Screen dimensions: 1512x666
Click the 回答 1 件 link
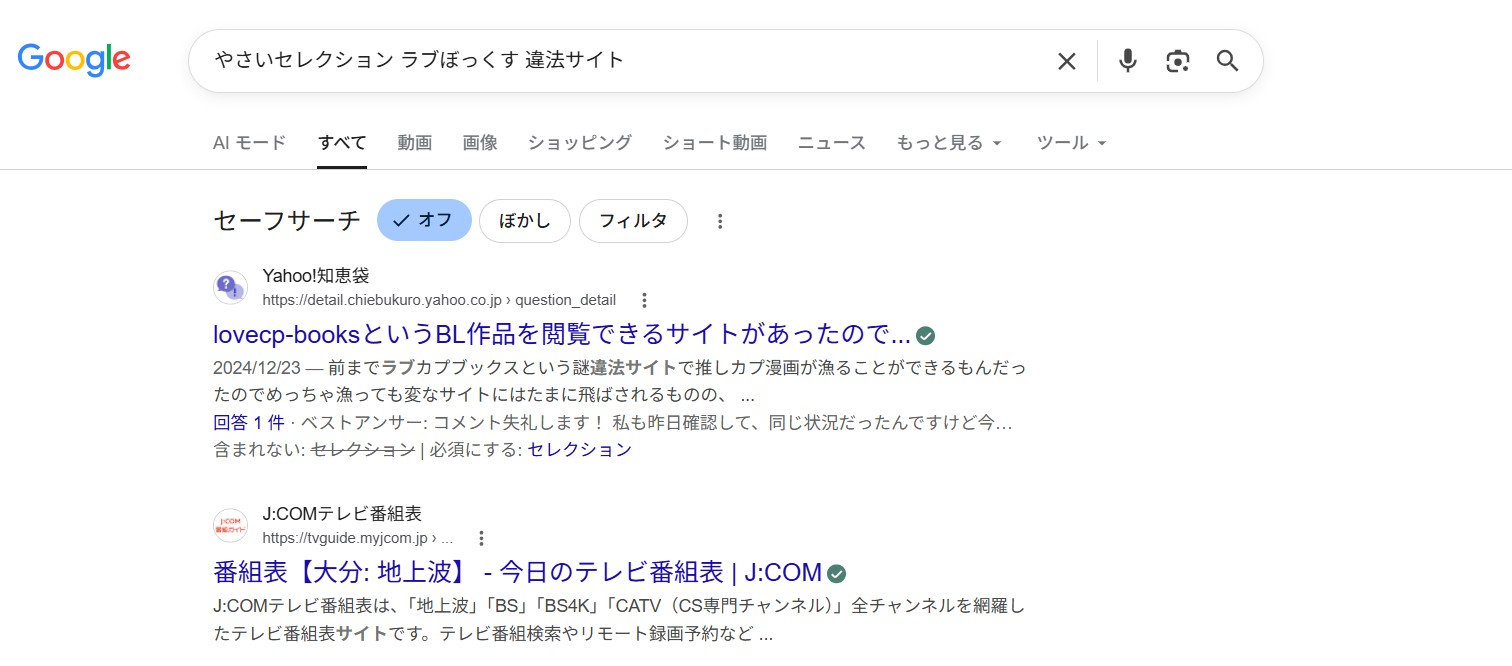pyautogui.click(x=249, y=423)
